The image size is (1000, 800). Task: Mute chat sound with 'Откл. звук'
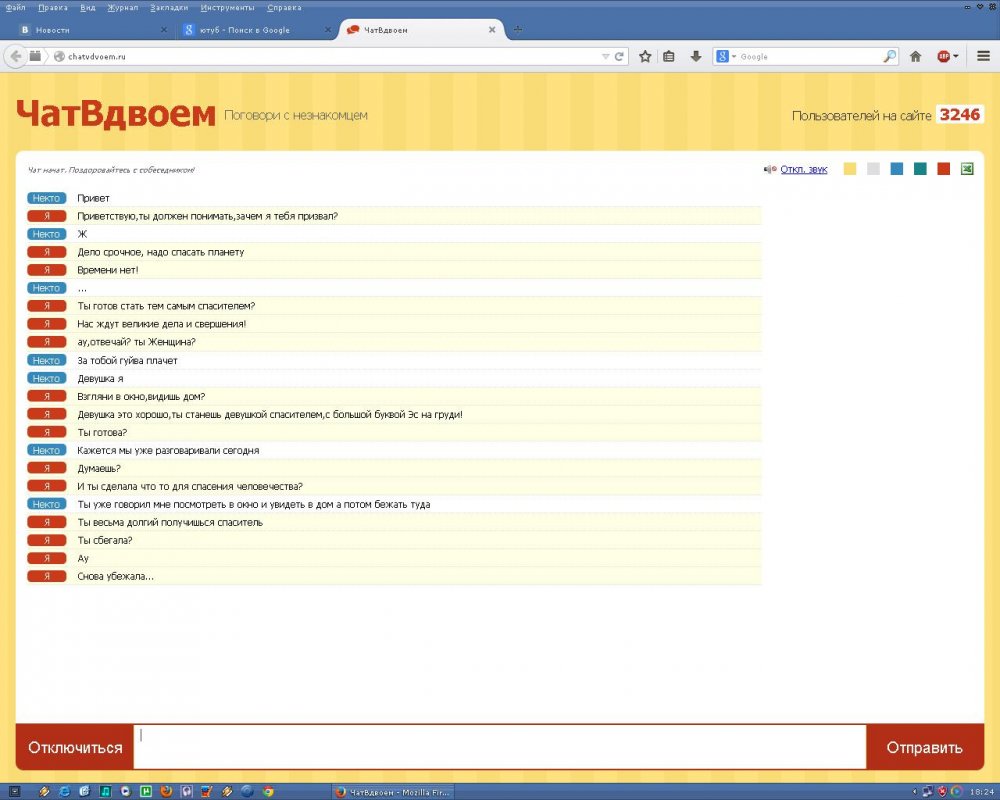[x=803, y=169]
